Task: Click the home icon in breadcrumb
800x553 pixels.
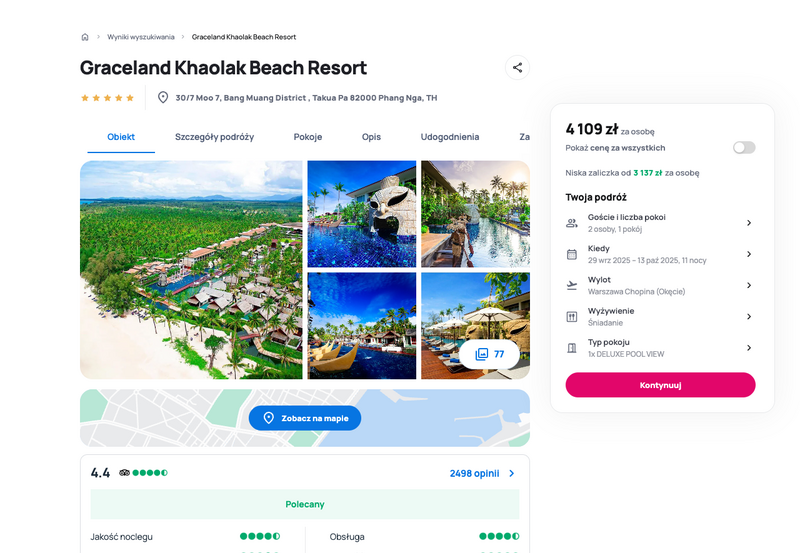Action: [x=85, y=37]
